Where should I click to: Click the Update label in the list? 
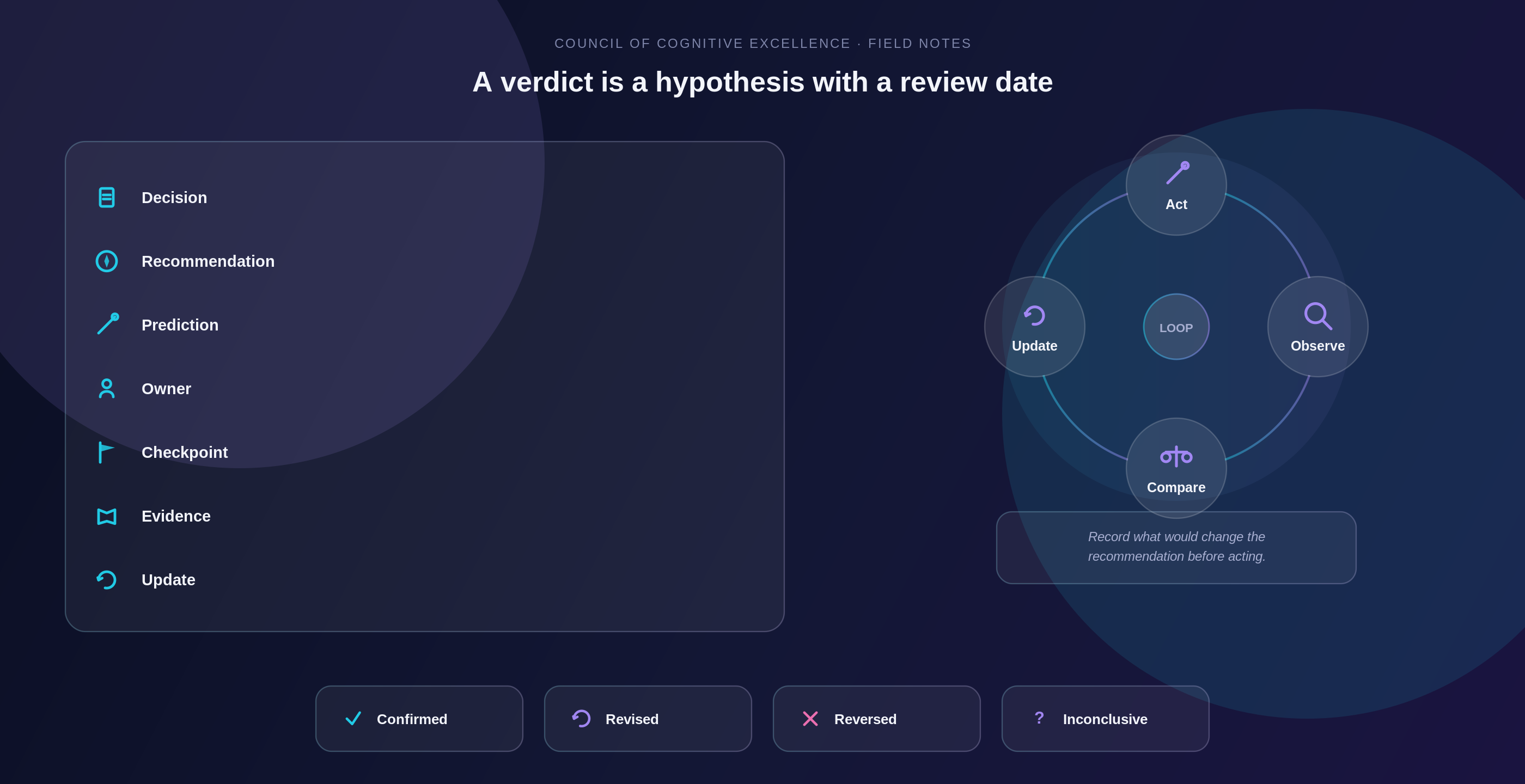coord(168,580)
